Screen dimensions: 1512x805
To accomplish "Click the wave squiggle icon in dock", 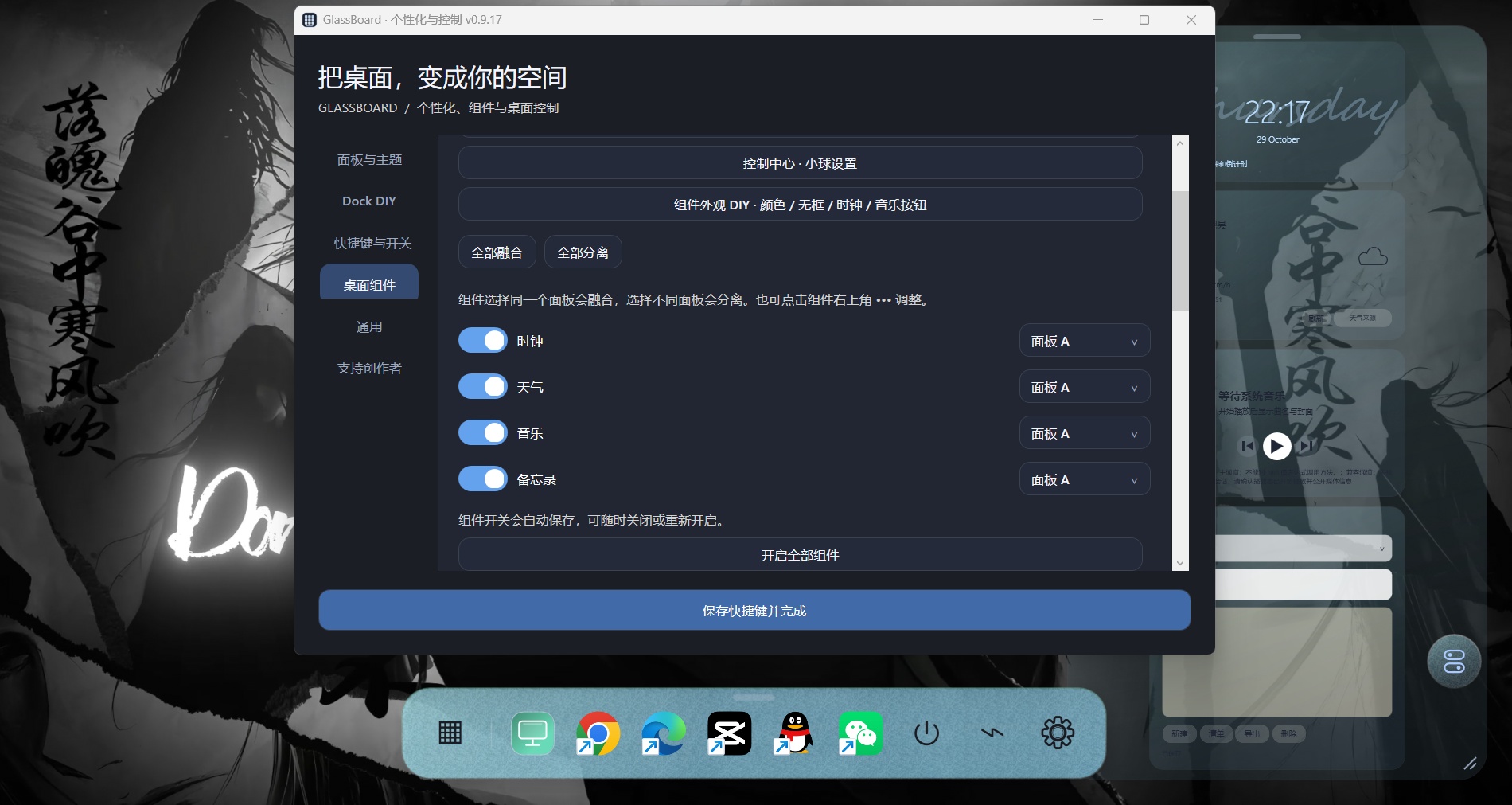I will click(992, 733).
